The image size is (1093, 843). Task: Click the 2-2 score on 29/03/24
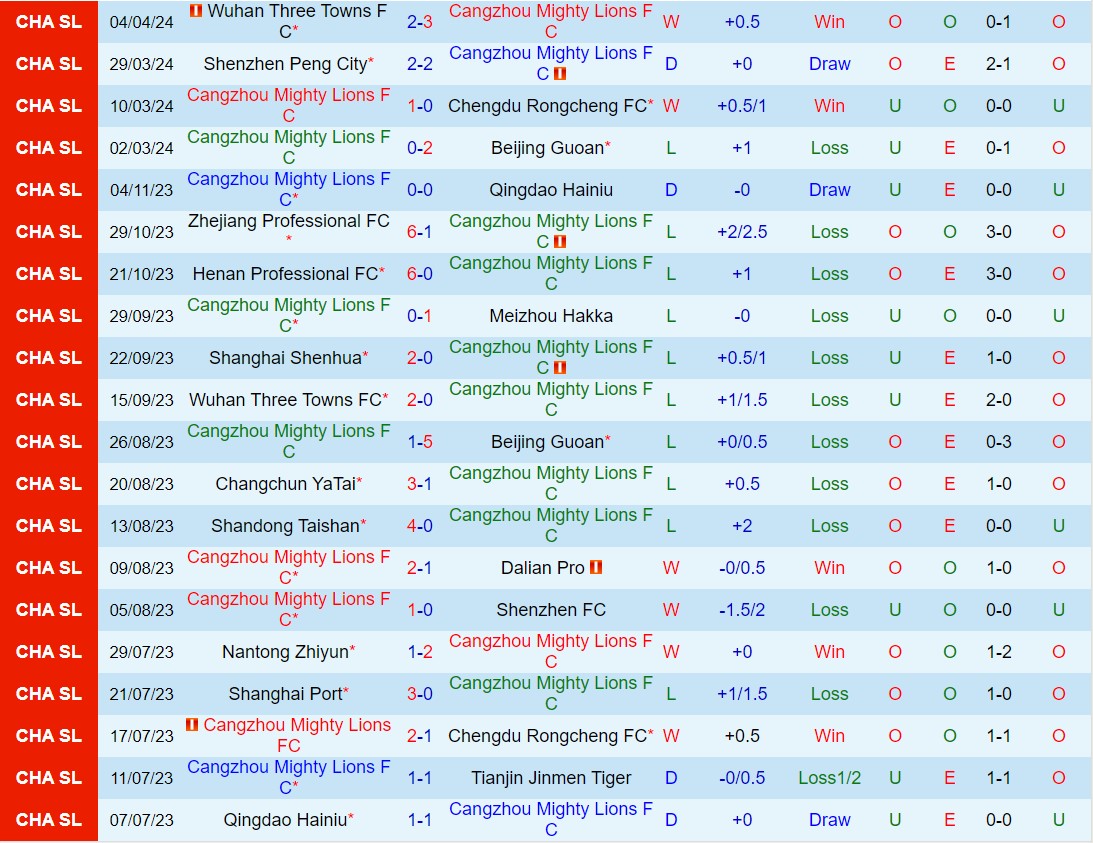click(420, 64)
